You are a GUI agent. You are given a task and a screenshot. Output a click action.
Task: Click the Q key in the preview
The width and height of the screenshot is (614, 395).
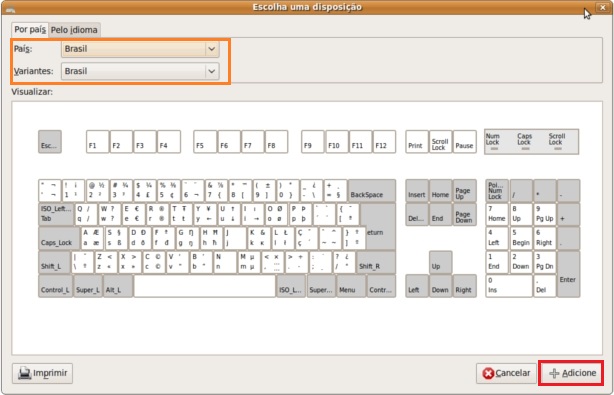pyautogui.click(x=86, y=215)
